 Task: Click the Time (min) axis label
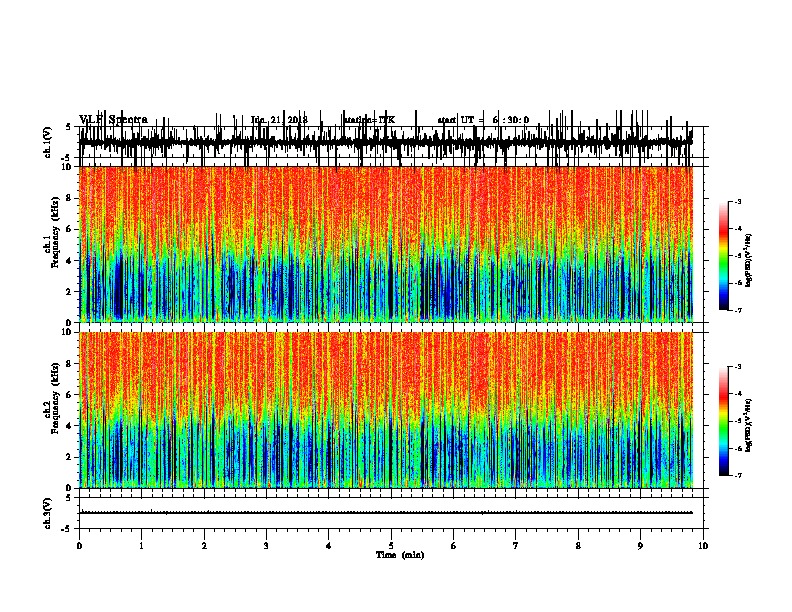[x=400, y=555]
